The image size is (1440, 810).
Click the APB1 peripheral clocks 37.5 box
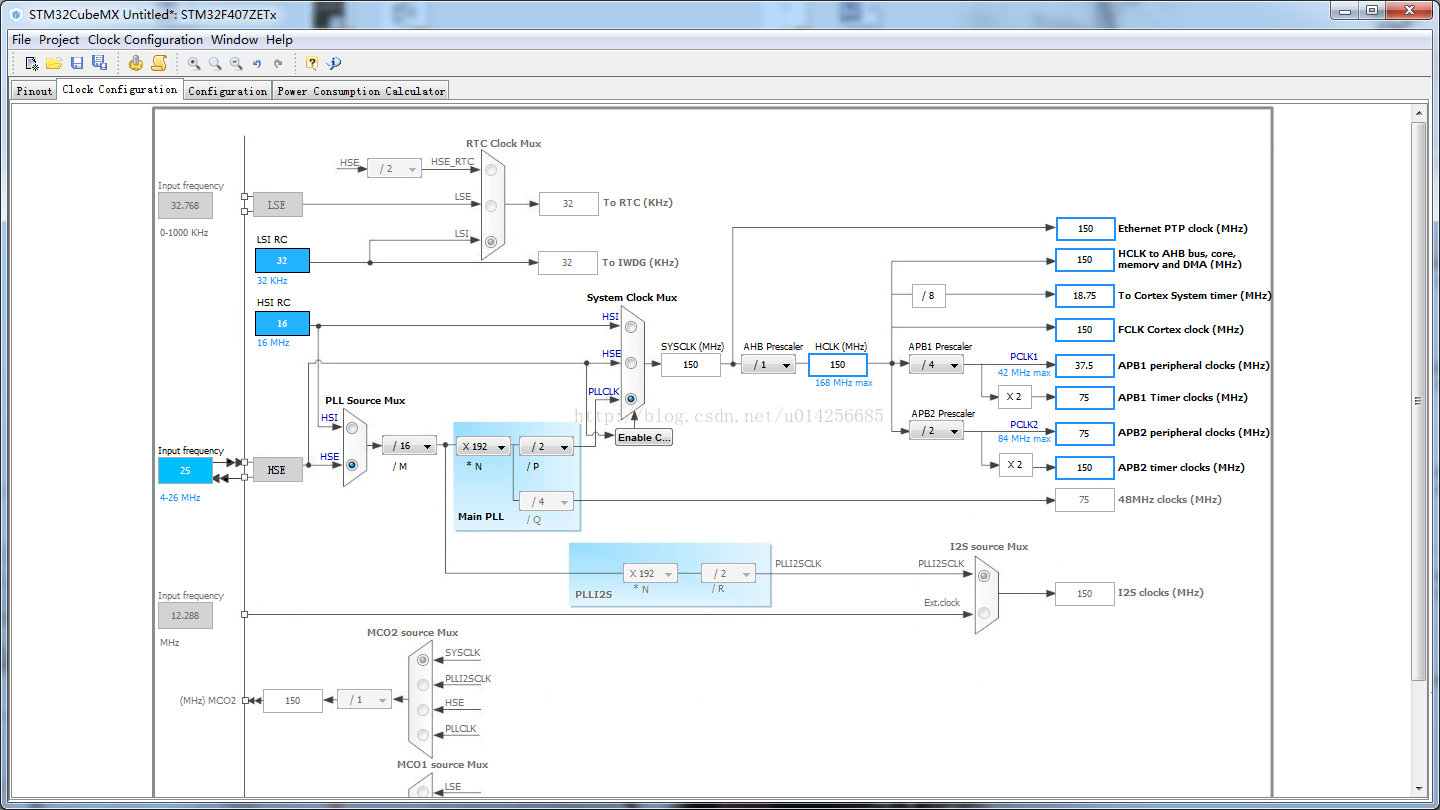(x=1085, y=366)
